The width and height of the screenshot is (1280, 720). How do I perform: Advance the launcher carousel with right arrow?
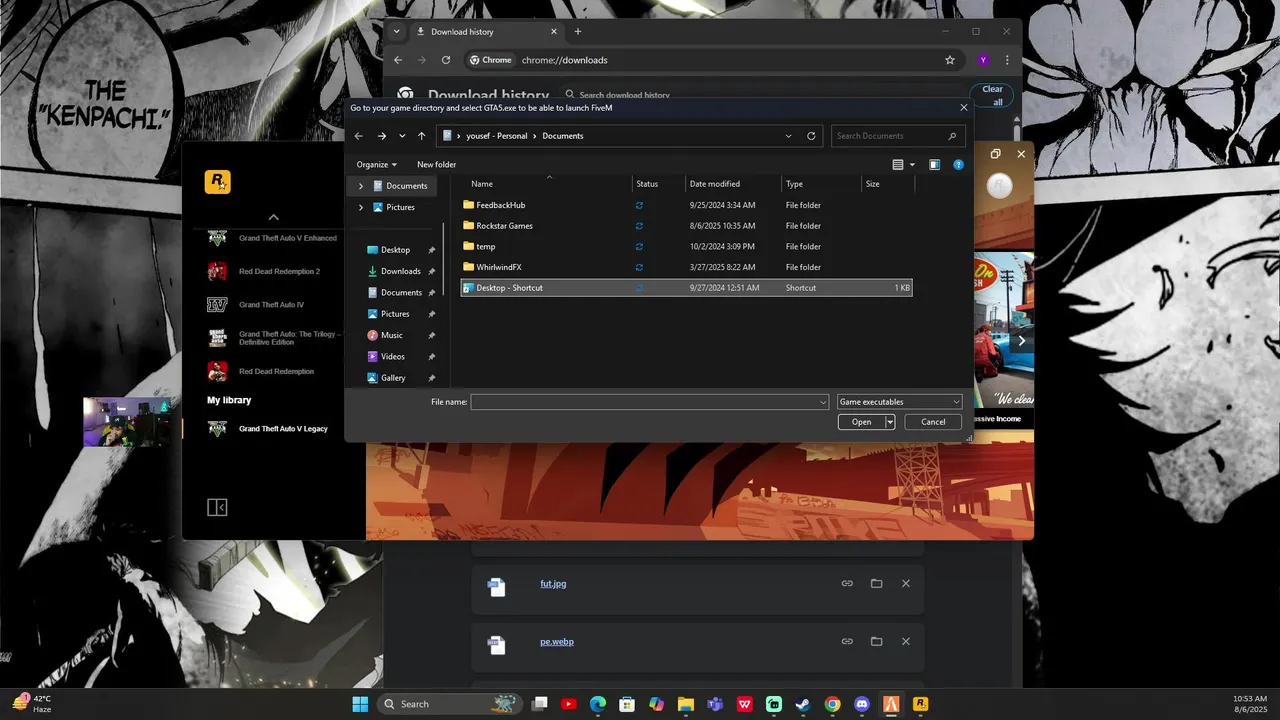1022,341
